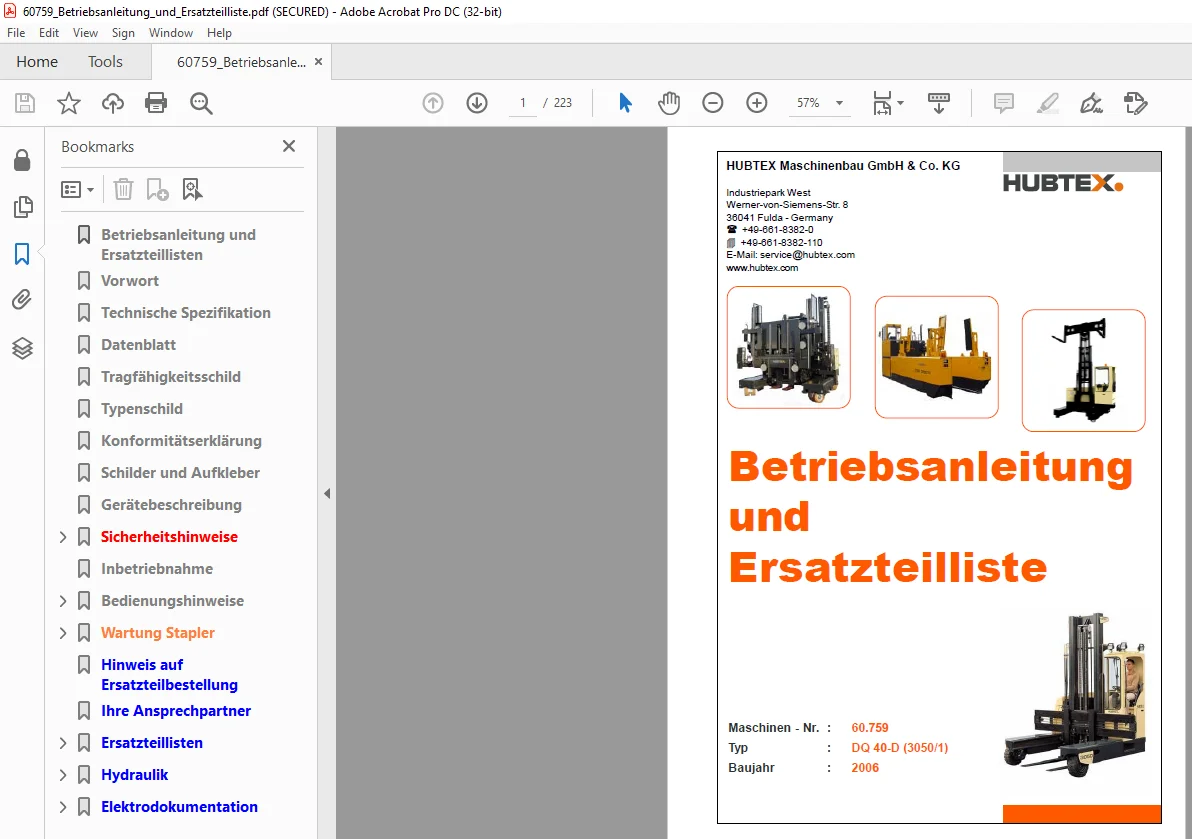Image resolution: width=1192 pixels, height=839 pixels.
Task: Click the page number input field
Action: click(x=523, y=103)
